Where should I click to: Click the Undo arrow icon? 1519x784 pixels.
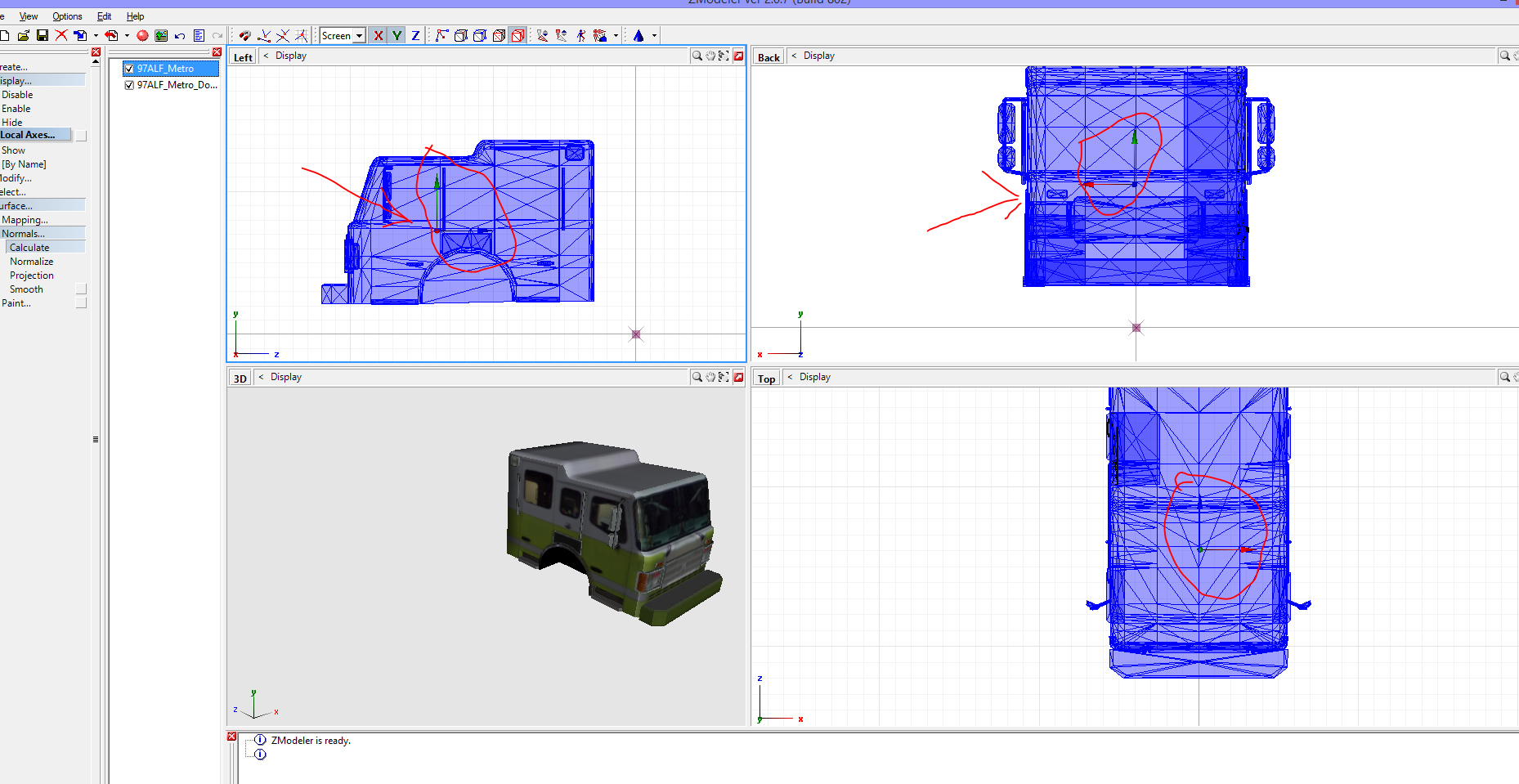(x=179, y=35)
